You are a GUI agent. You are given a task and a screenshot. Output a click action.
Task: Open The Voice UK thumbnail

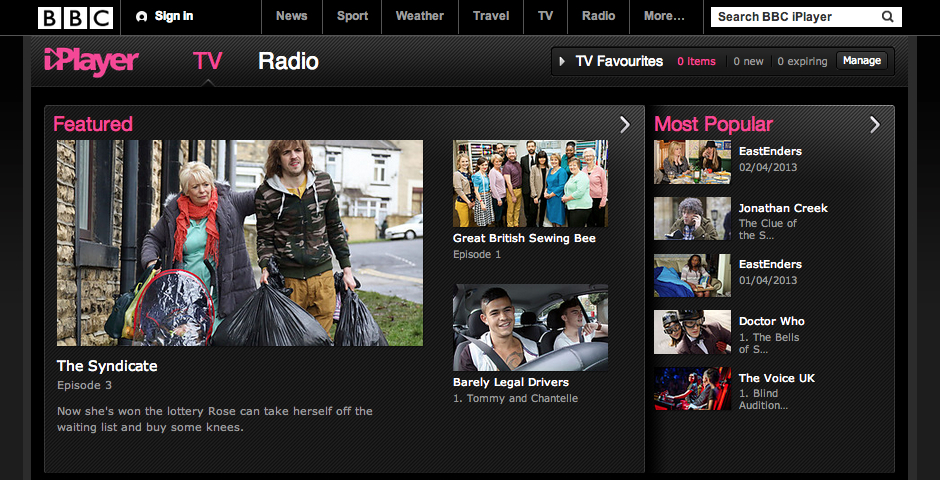click(x=692, y=388)
